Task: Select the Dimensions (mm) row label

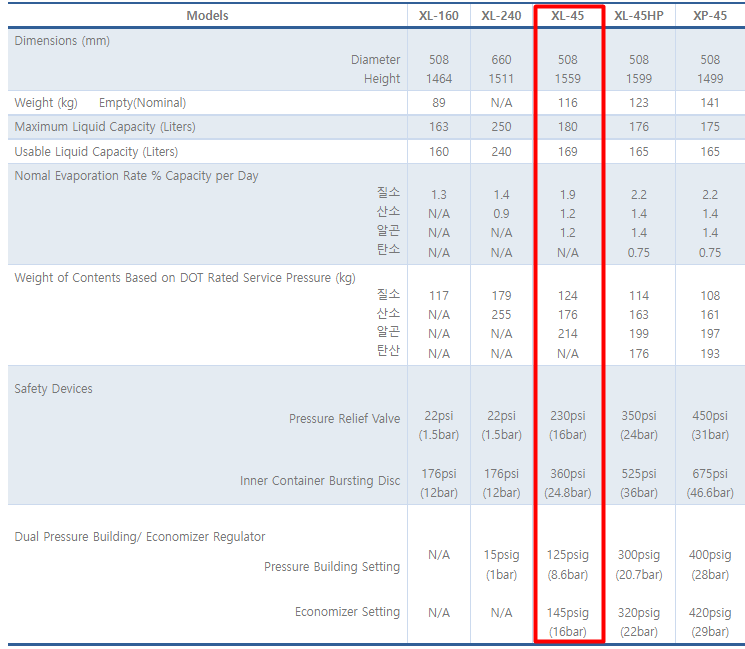Action: (x=62, y=41)
